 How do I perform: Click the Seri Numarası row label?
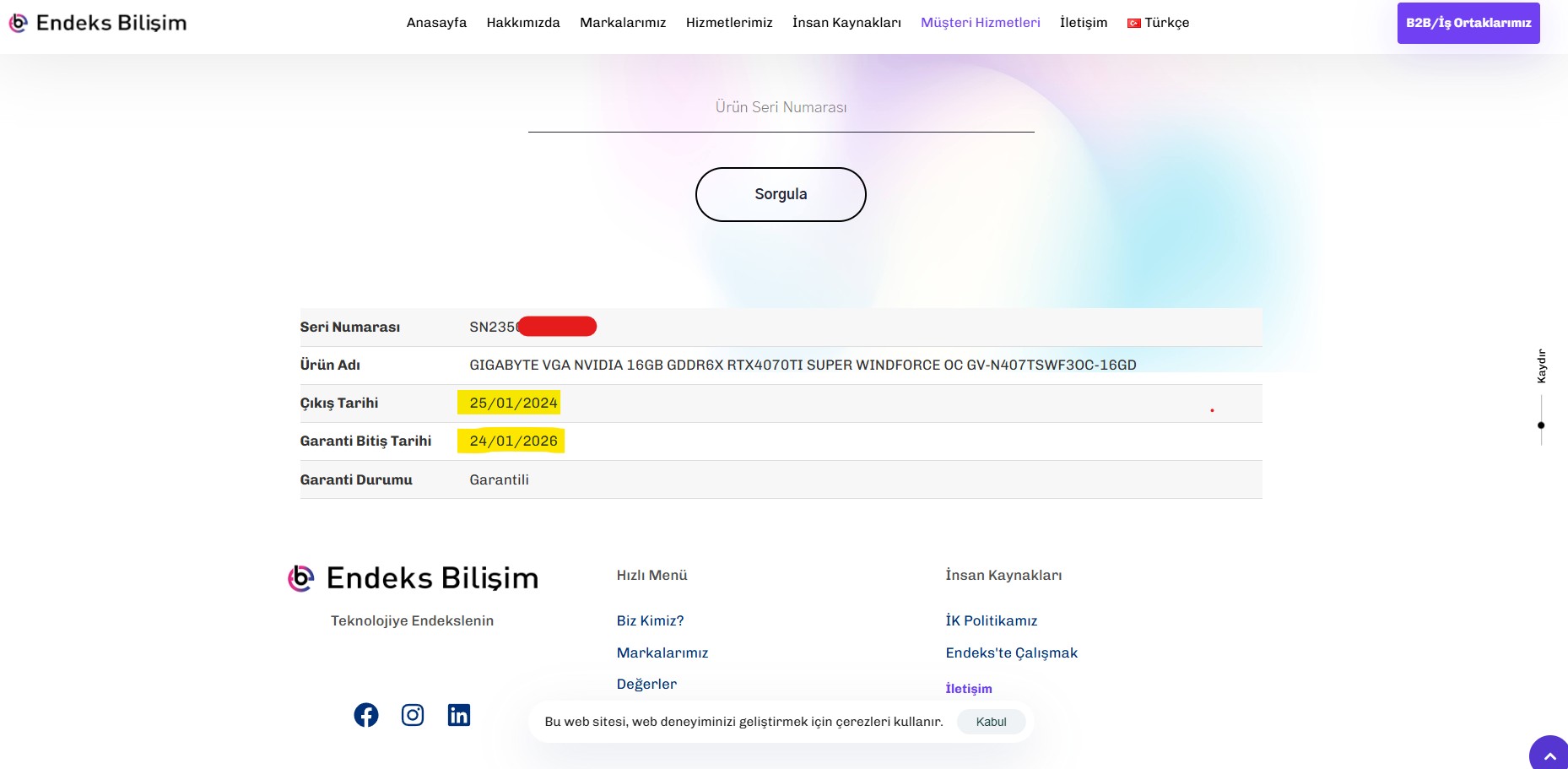tap(350, 327)
